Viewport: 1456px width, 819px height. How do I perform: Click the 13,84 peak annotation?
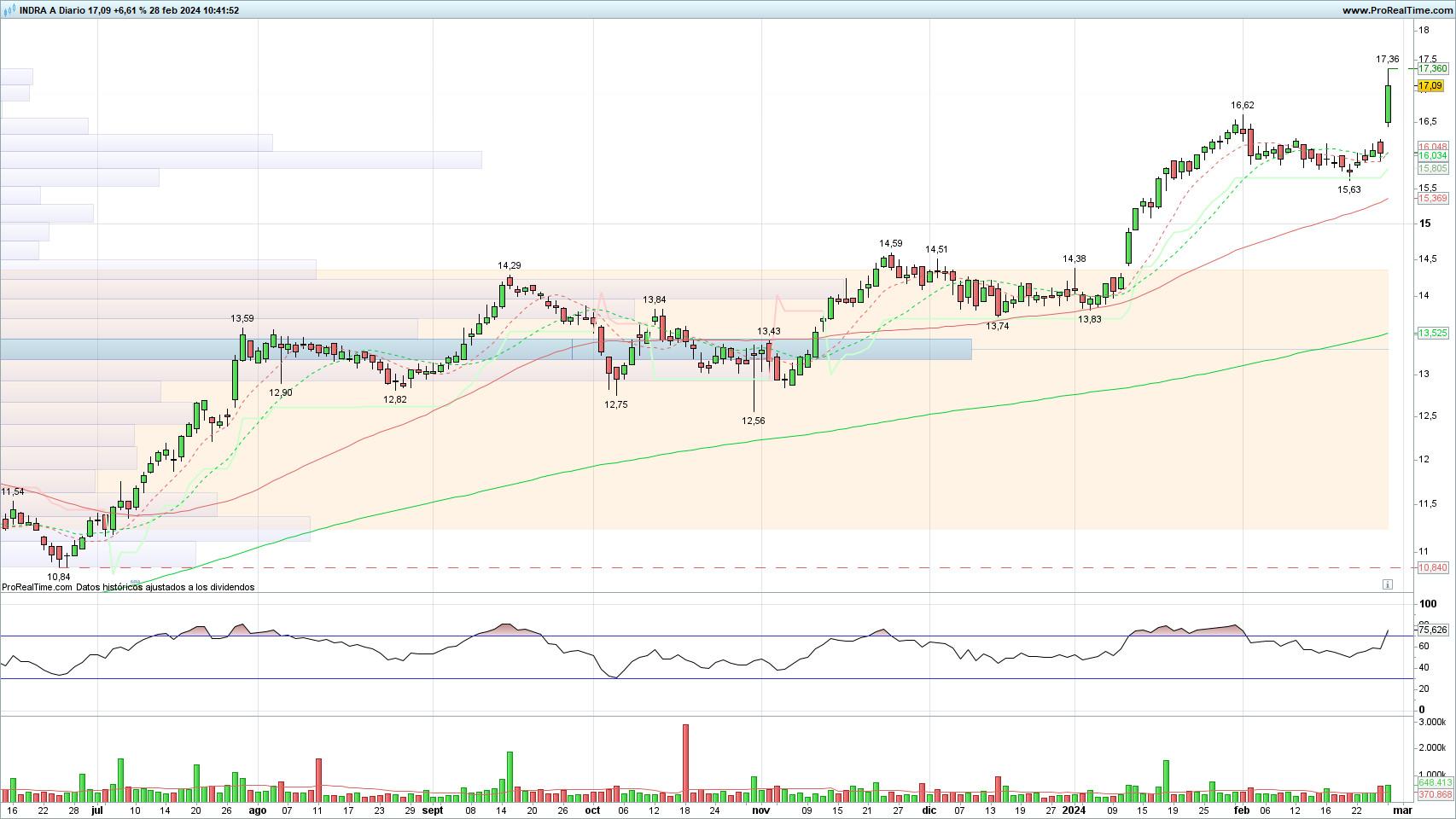(x=655, y=299)
